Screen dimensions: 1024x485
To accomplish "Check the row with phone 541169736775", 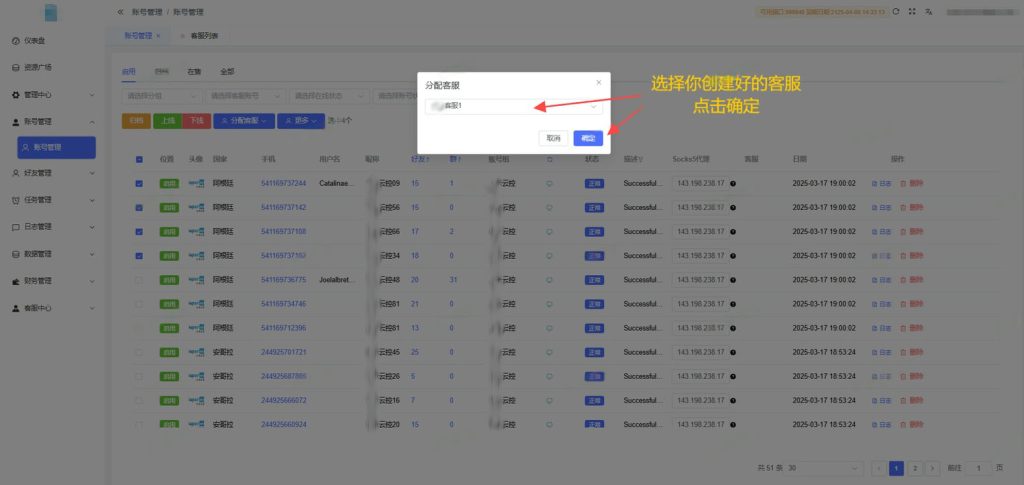I will coord(139,280).
